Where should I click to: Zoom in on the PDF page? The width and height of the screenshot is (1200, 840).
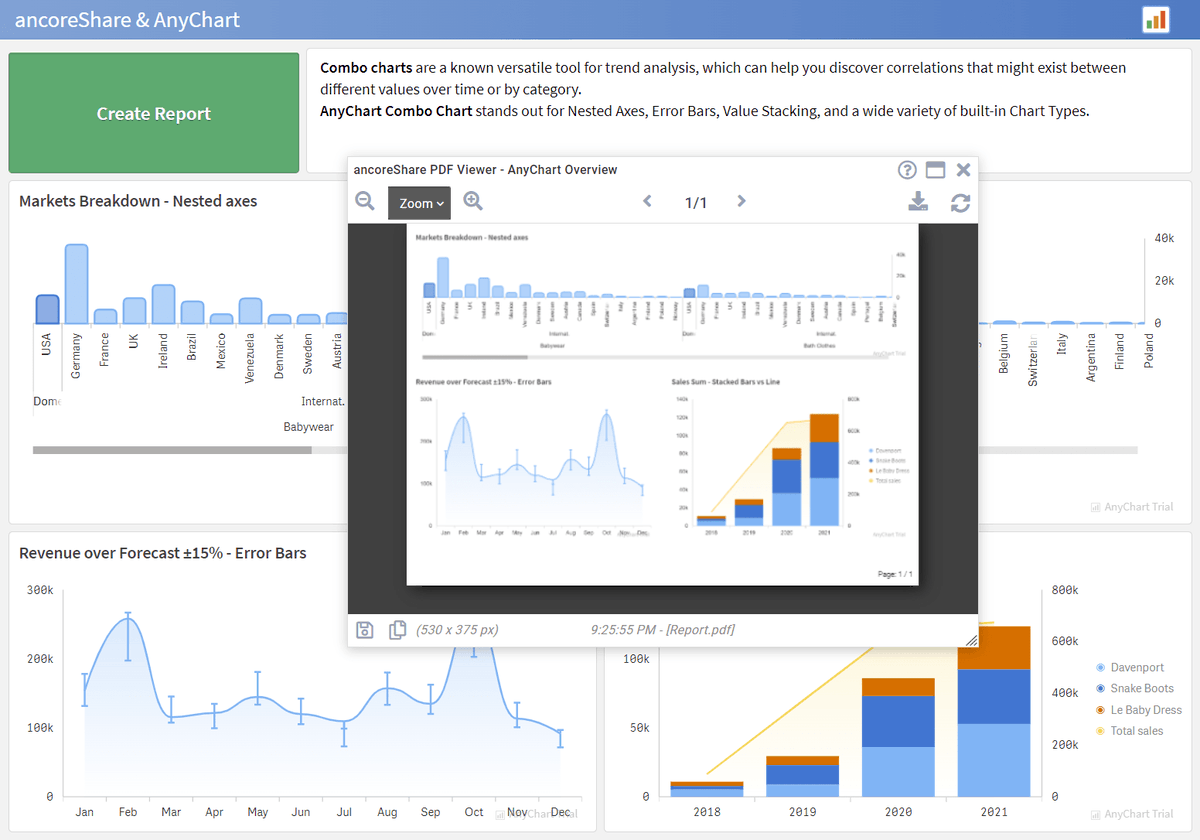[x=472, y=201]
